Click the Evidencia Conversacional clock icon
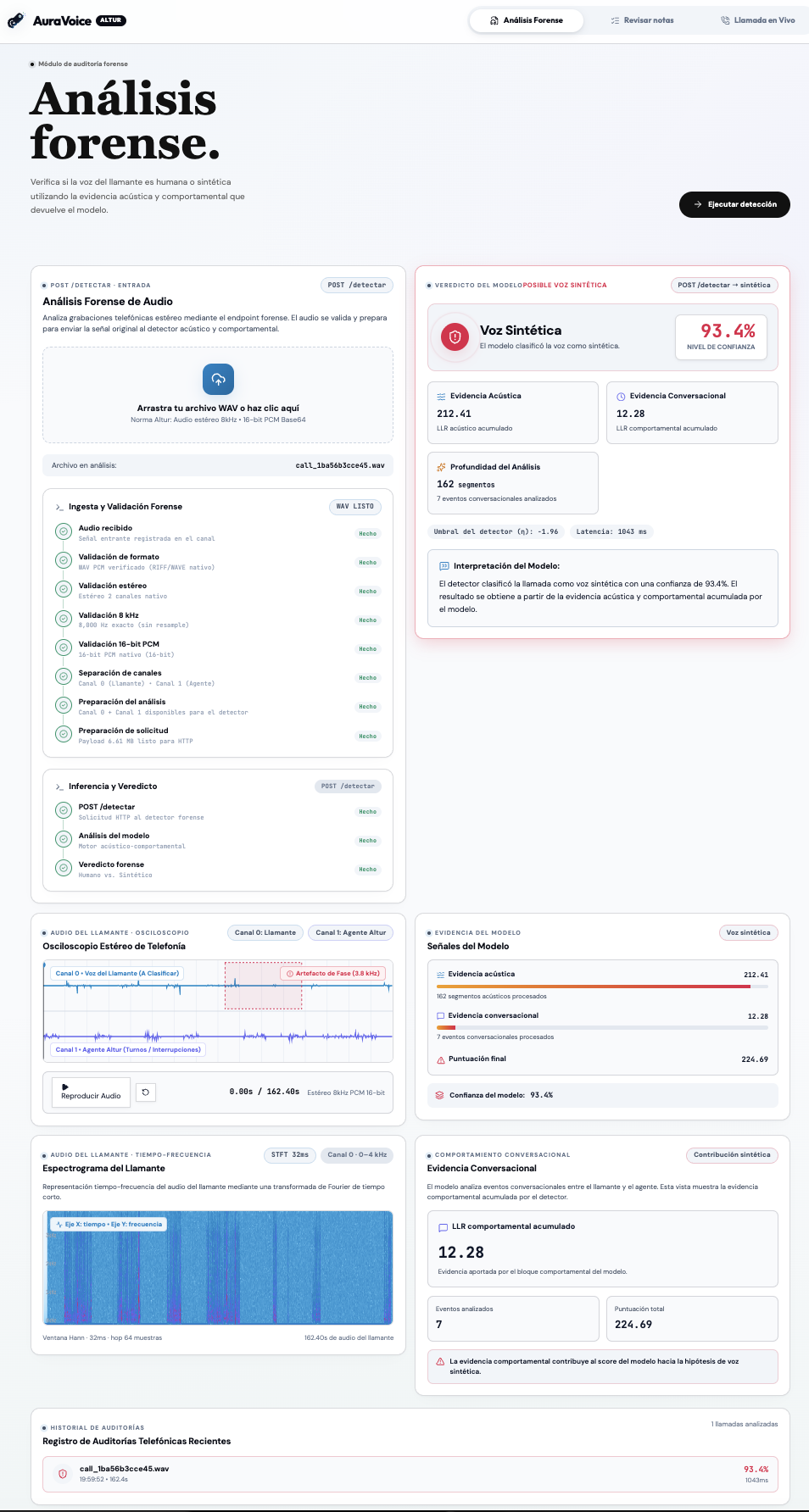This screenshot has width=809, height=1512. (x=621, y=397)
